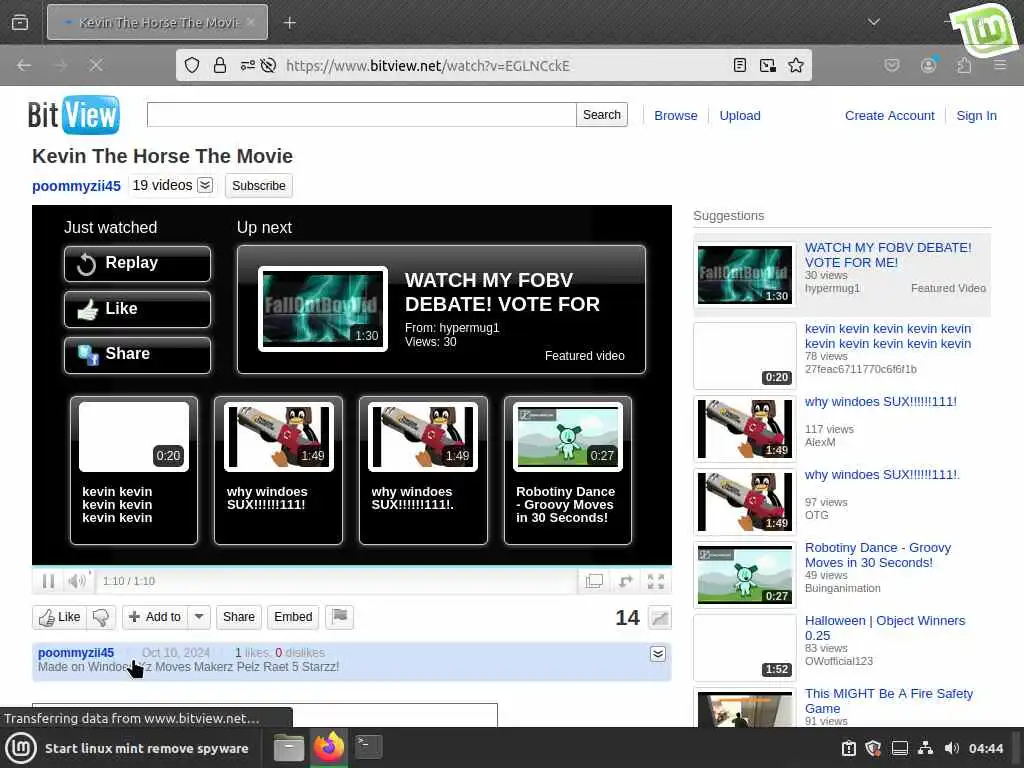Focus the BitView search field
The image size is (1024, 768).
pos(361,114)
